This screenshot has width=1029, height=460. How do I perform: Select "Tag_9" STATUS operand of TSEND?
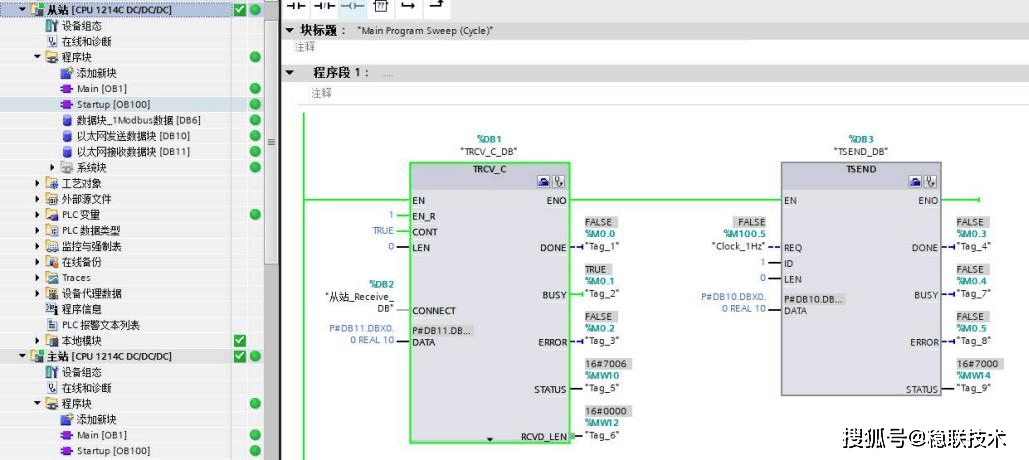point(974,388)
